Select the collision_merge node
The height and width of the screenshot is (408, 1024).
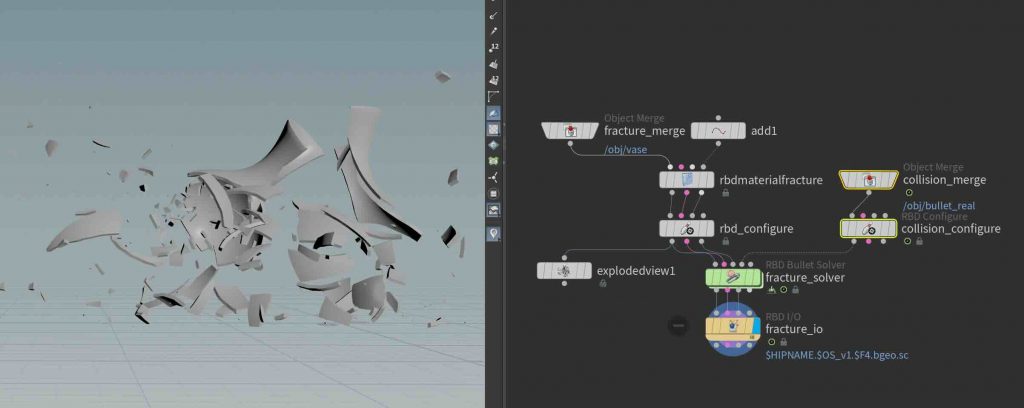coord(868,180)
